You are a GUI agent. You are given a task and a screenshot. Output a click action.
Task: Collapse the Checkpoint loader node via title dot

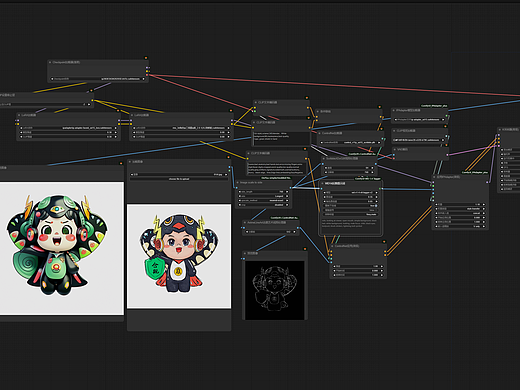tap(50, 62)
